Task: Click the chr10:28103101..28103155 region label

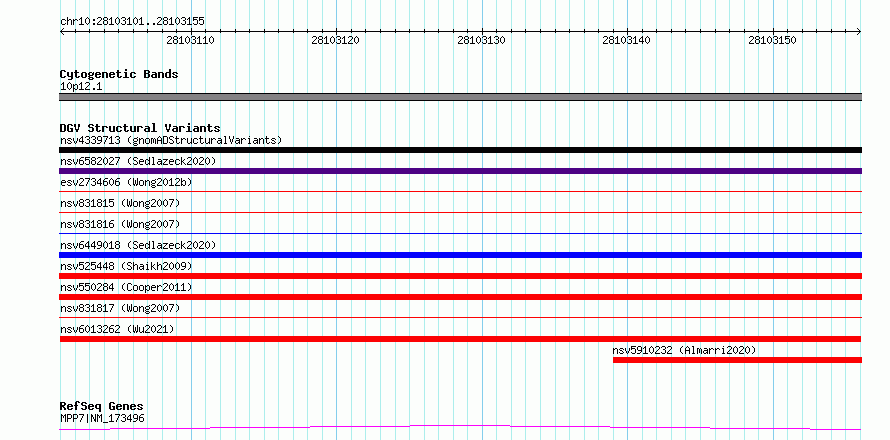Action: point(132,22)
